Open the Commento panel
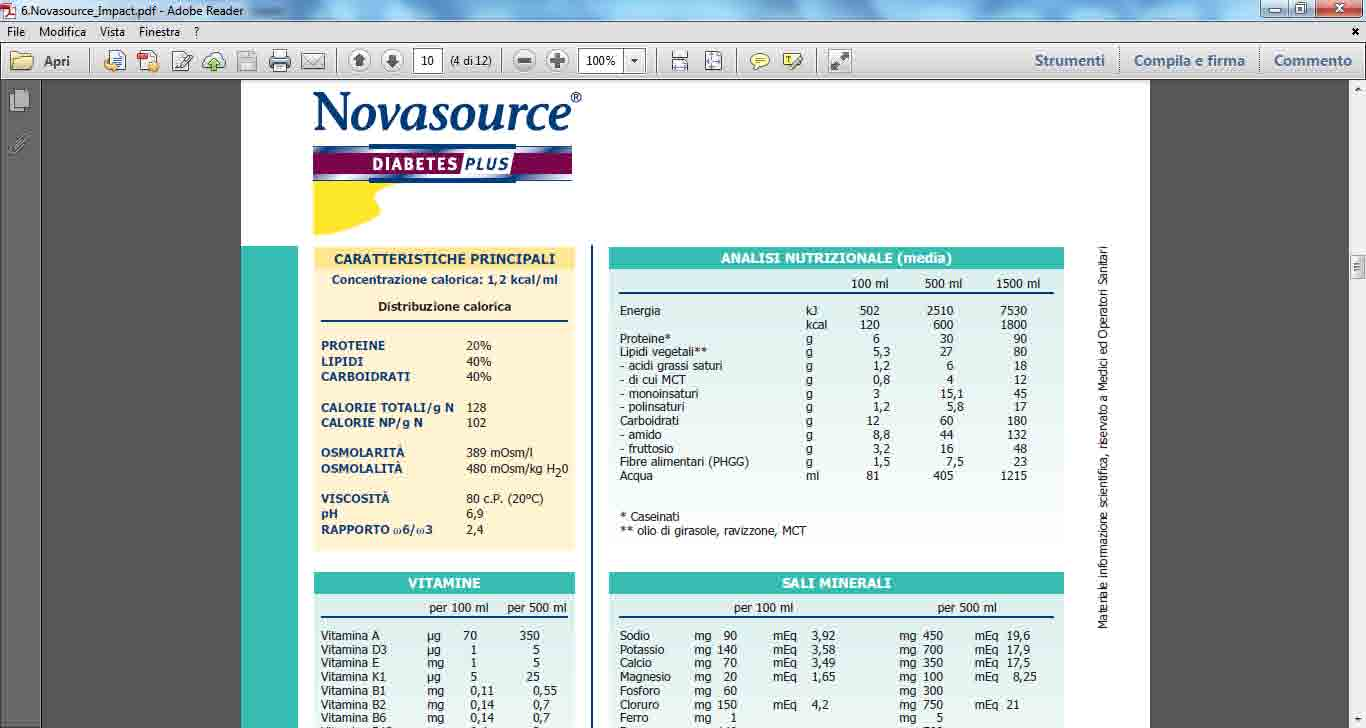This screenshot has height=728, width=1366. pyautogui.click(x=1312, y=61)
